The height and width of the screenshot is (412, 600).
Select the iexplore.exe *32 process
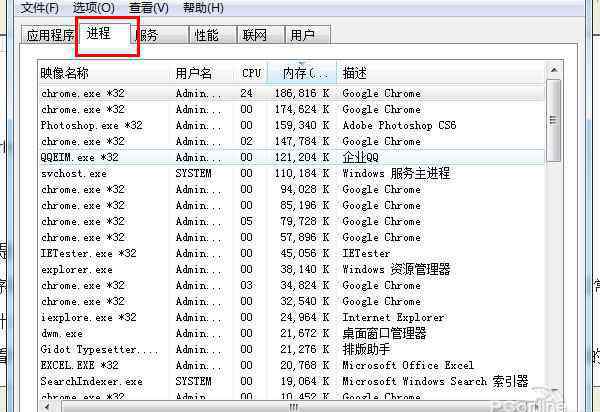(x=292, y=318)
